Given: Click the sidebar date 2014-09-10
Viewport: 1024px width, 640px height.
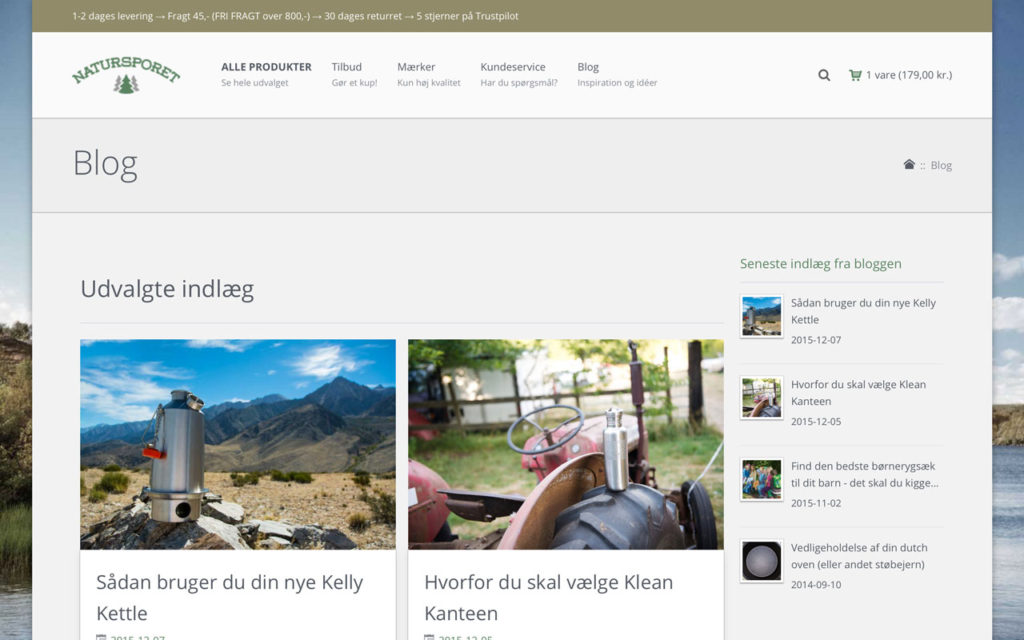Looking at the screenshot, I should 816,584.
